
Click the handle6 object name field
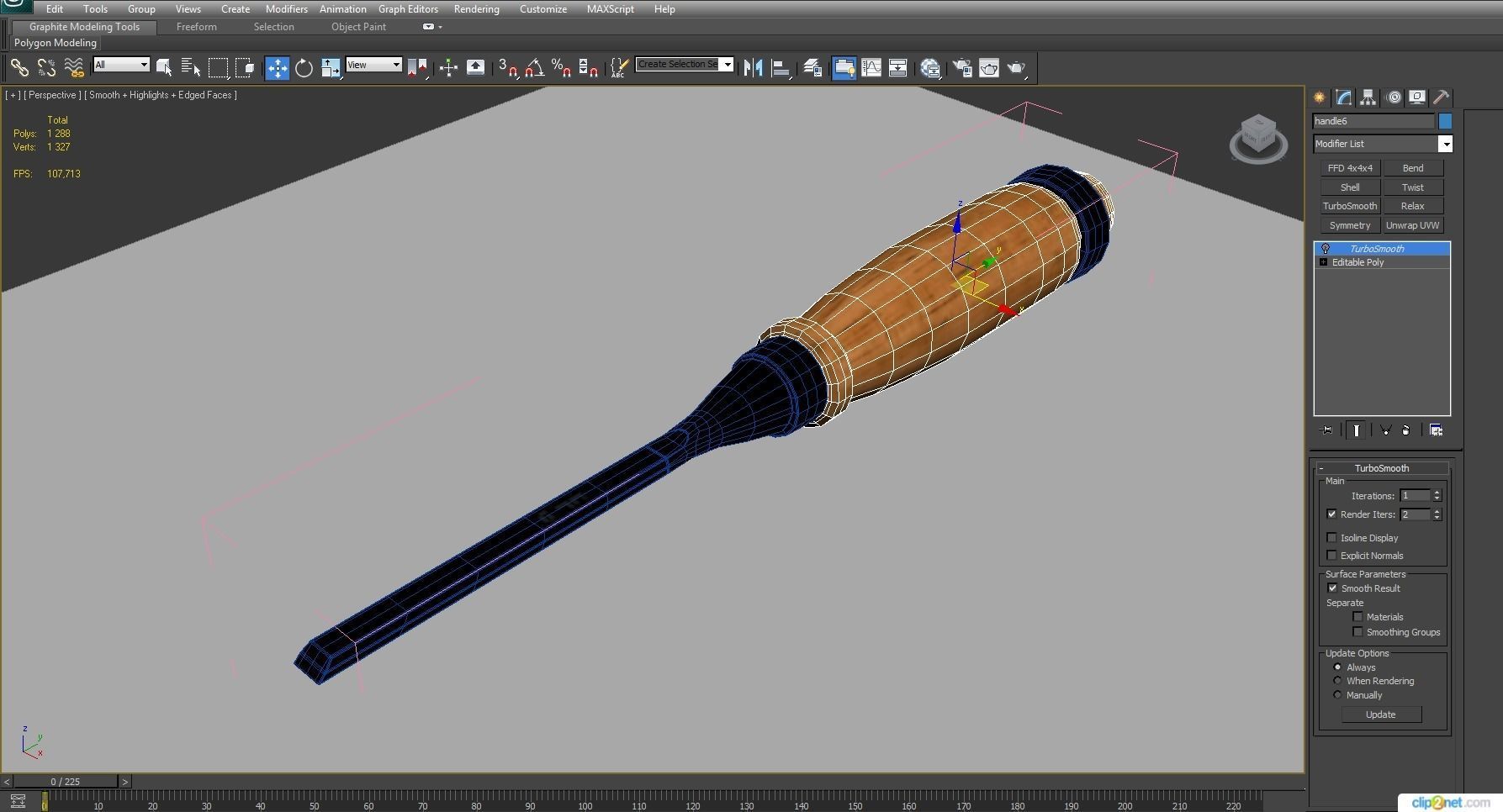(1373, 121)
